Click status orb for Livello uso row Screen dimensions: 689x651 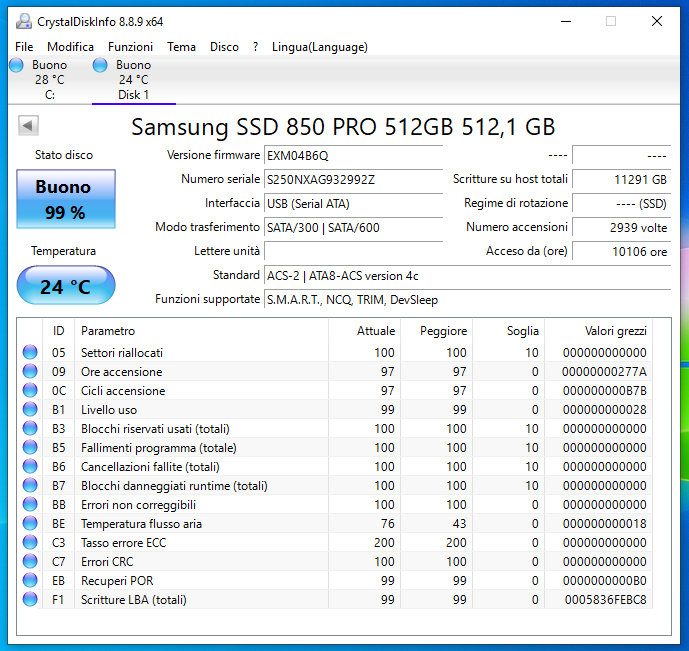(x=30, y=409)
